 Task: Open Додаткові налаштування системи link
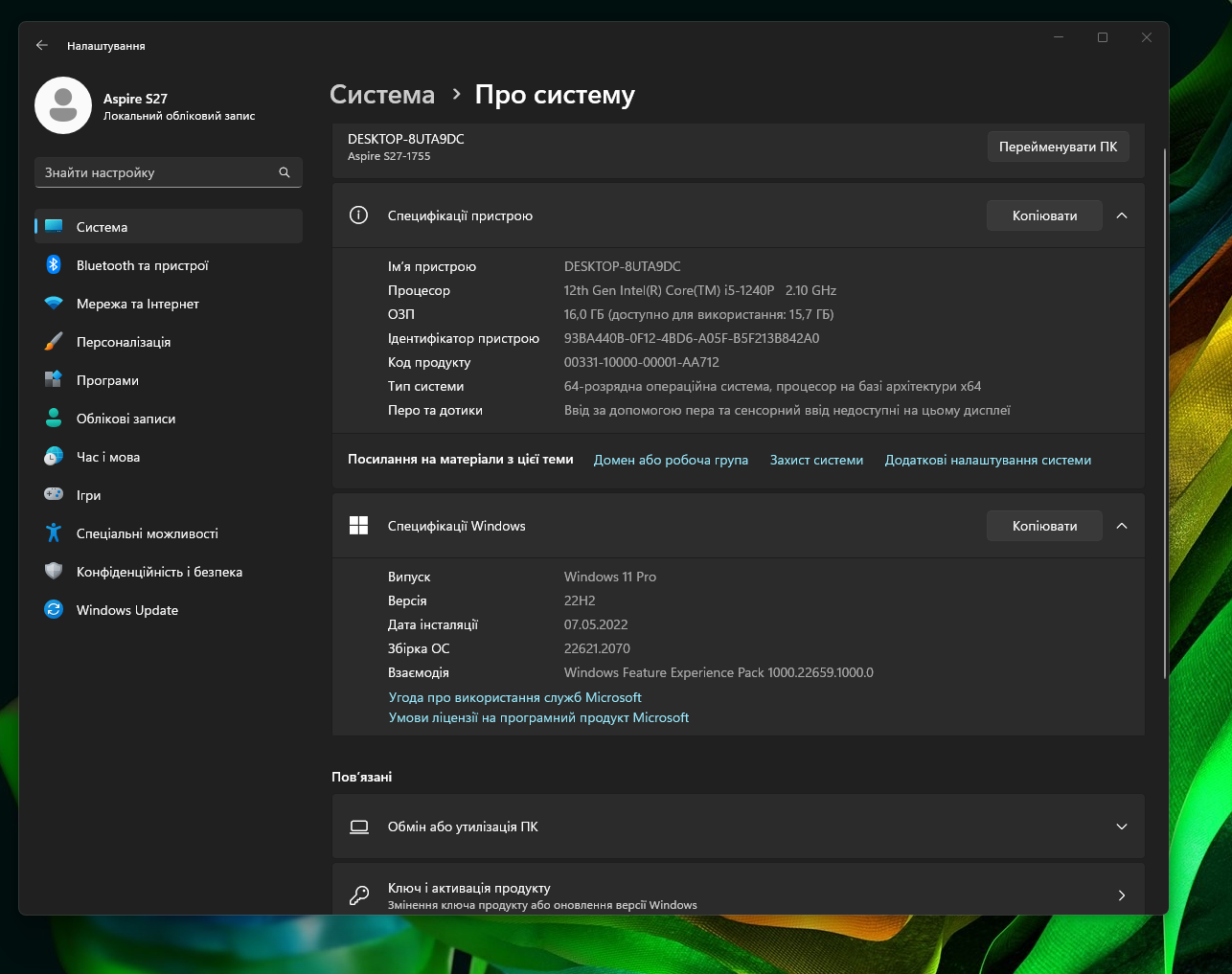[x=988, y=460]
